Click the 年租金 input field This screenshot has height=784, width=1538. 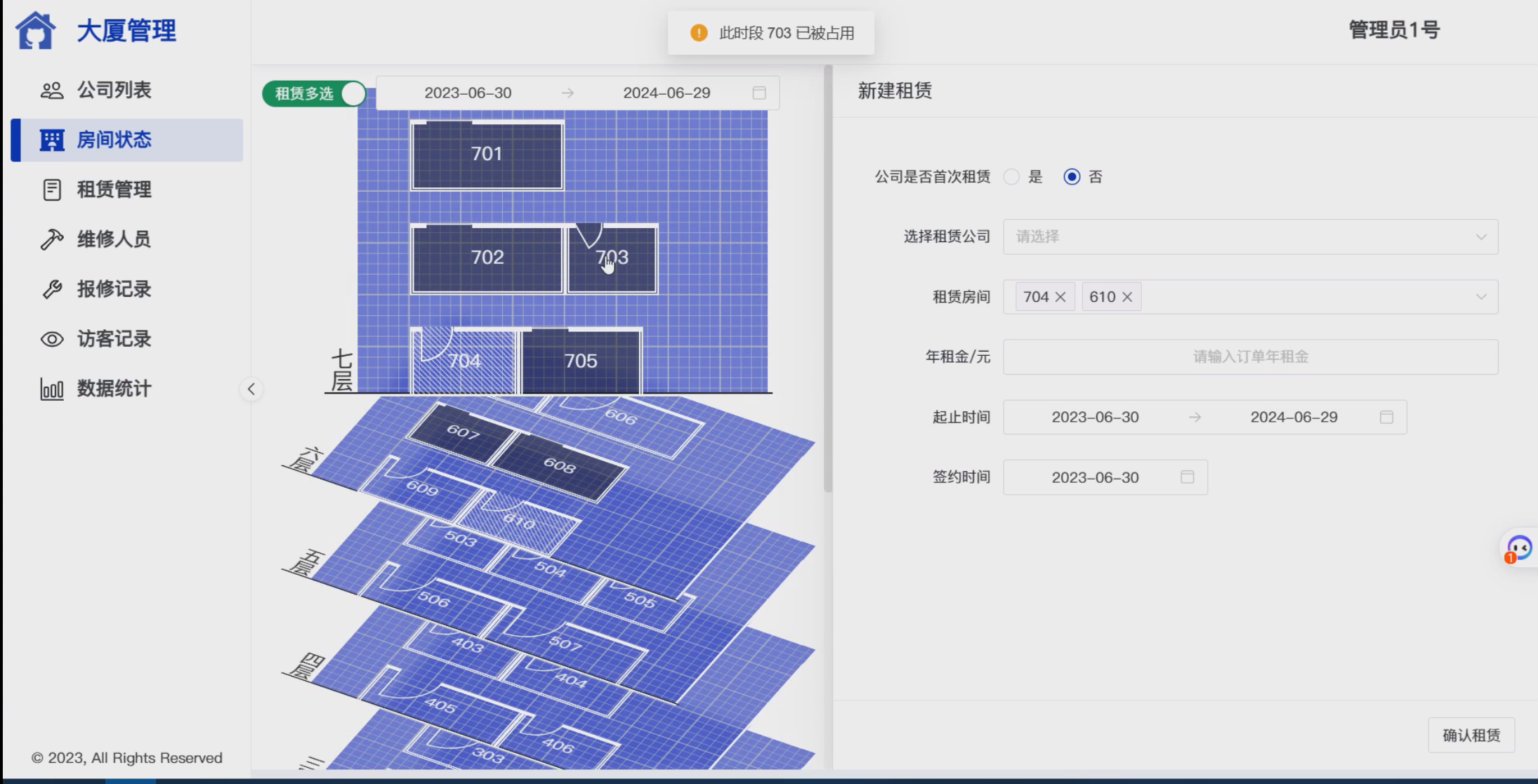[1249, 357]
